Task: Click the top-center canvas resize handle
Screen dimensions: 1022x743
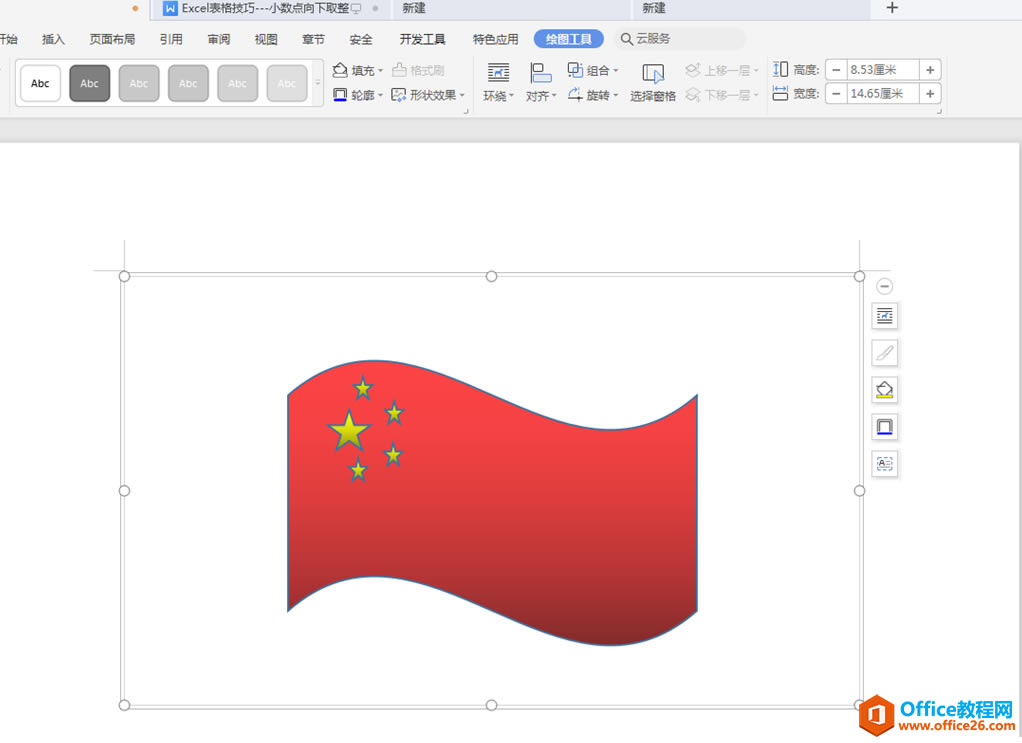Action: pyautogui.click(x=491, y=276)
